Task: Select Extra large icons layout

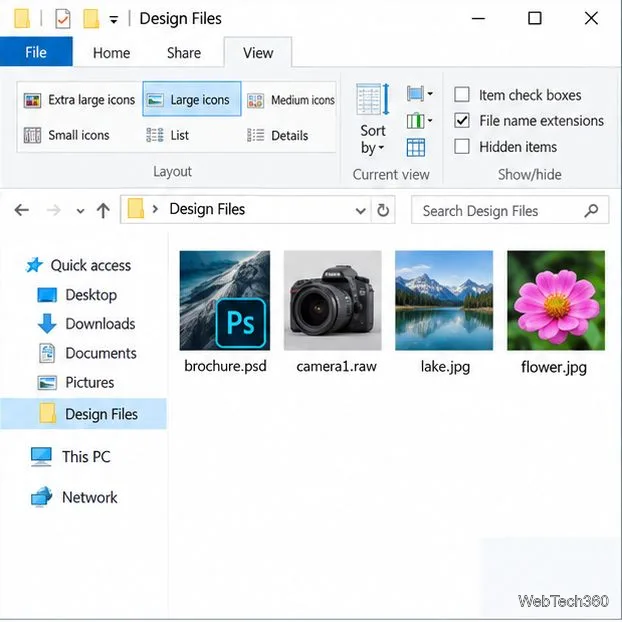Action: pyautogui.click(x=79, y=100)
